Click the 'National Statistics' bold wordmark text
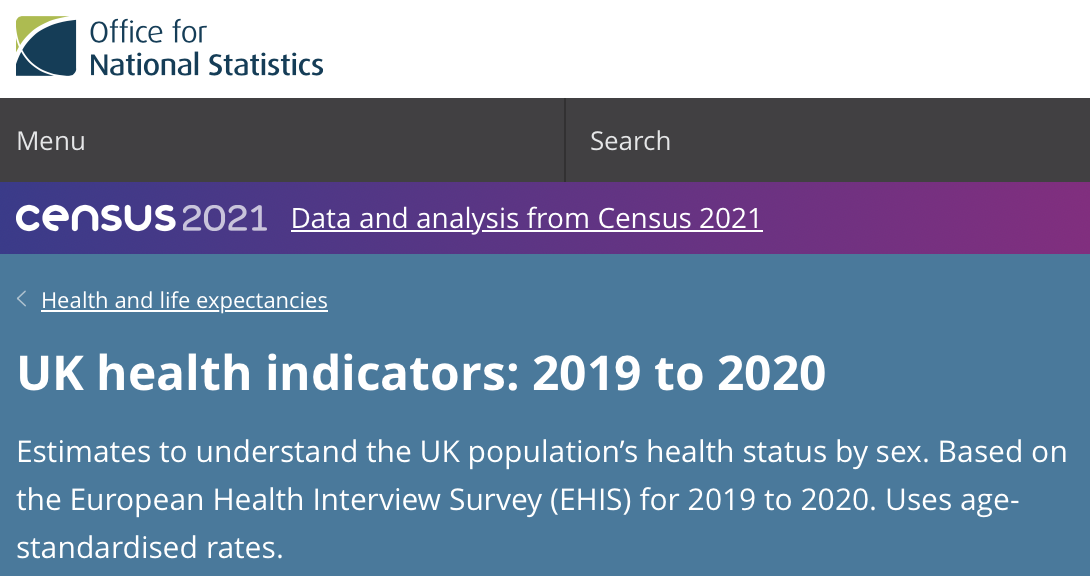Screen dimensions: 1090x576 tap(206, 65)
